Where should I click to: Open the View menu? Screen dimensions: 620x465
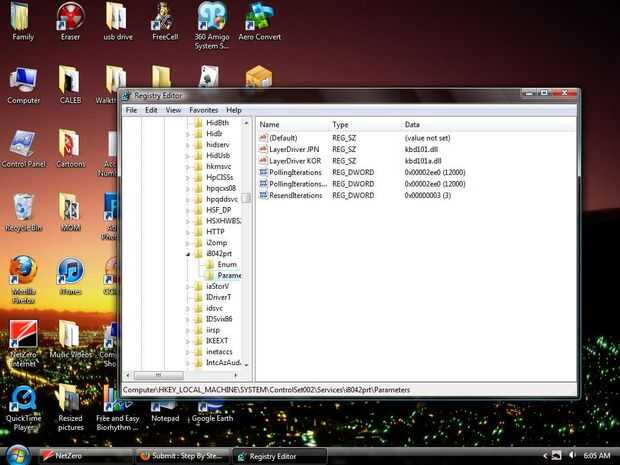coord(173,110)
